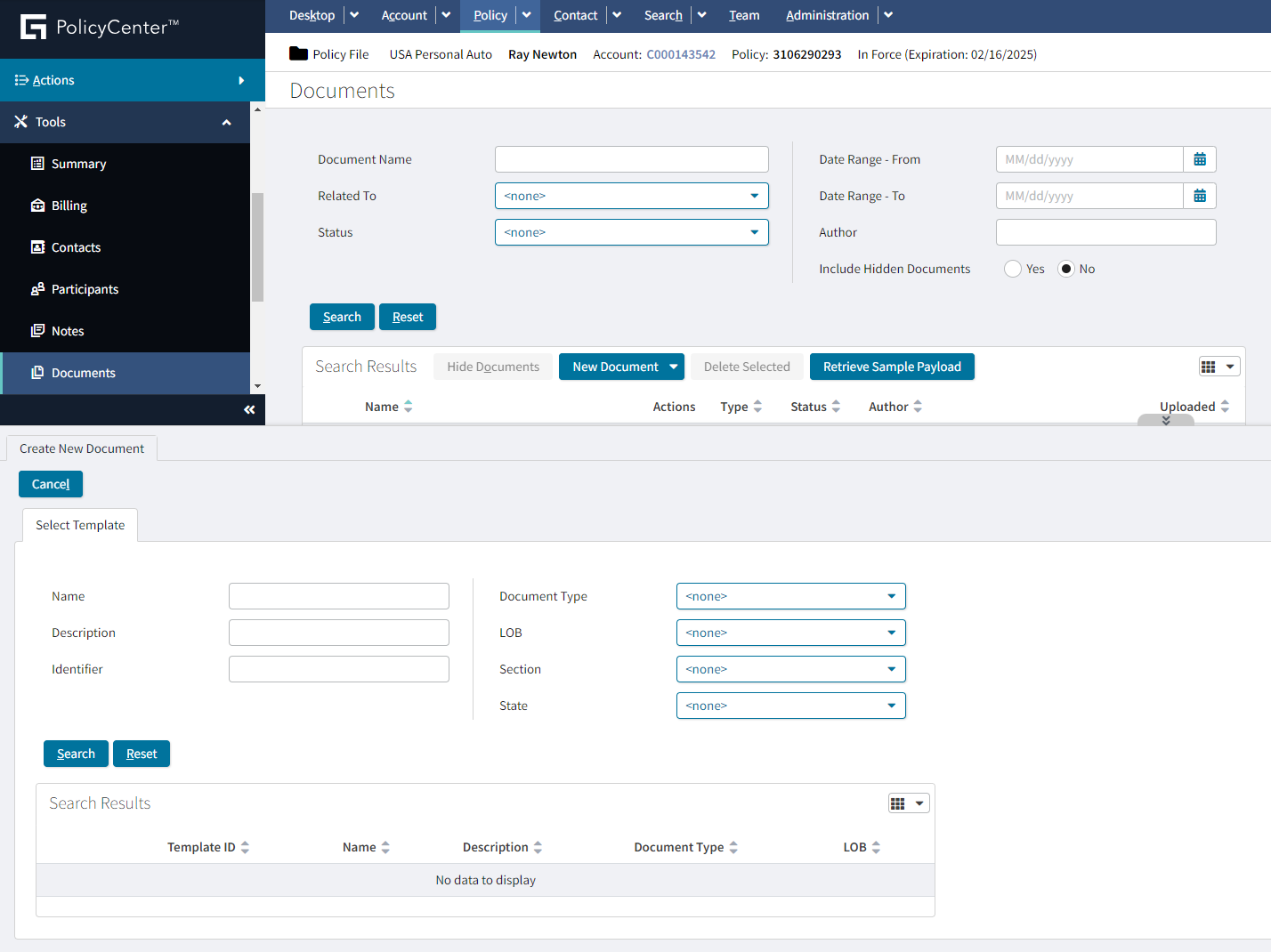
Task: Open column layout icon in documents results
Action: [1218, 367]
